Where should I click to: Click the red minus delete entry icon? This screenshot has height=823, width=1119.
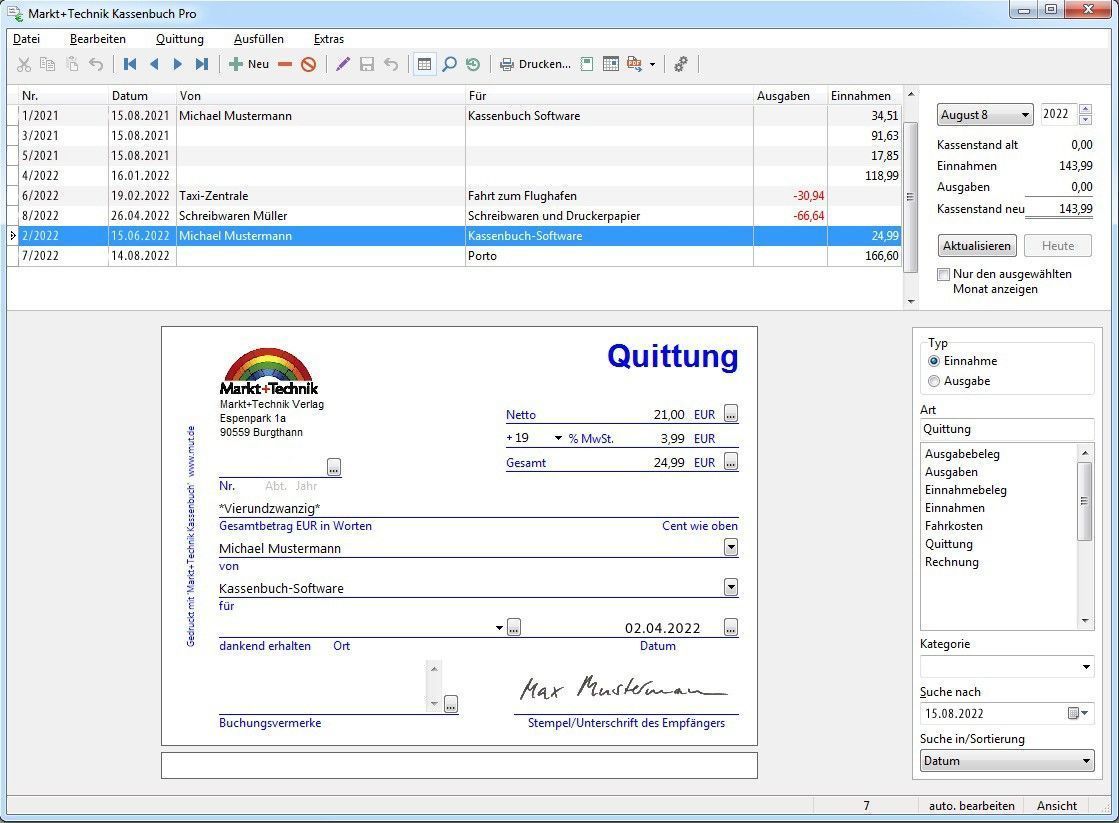coord(285,64)
